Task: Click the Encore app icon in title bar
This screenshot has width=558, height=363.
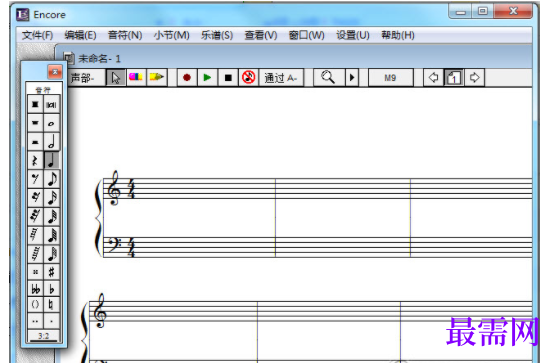Action: pos(22,15)
